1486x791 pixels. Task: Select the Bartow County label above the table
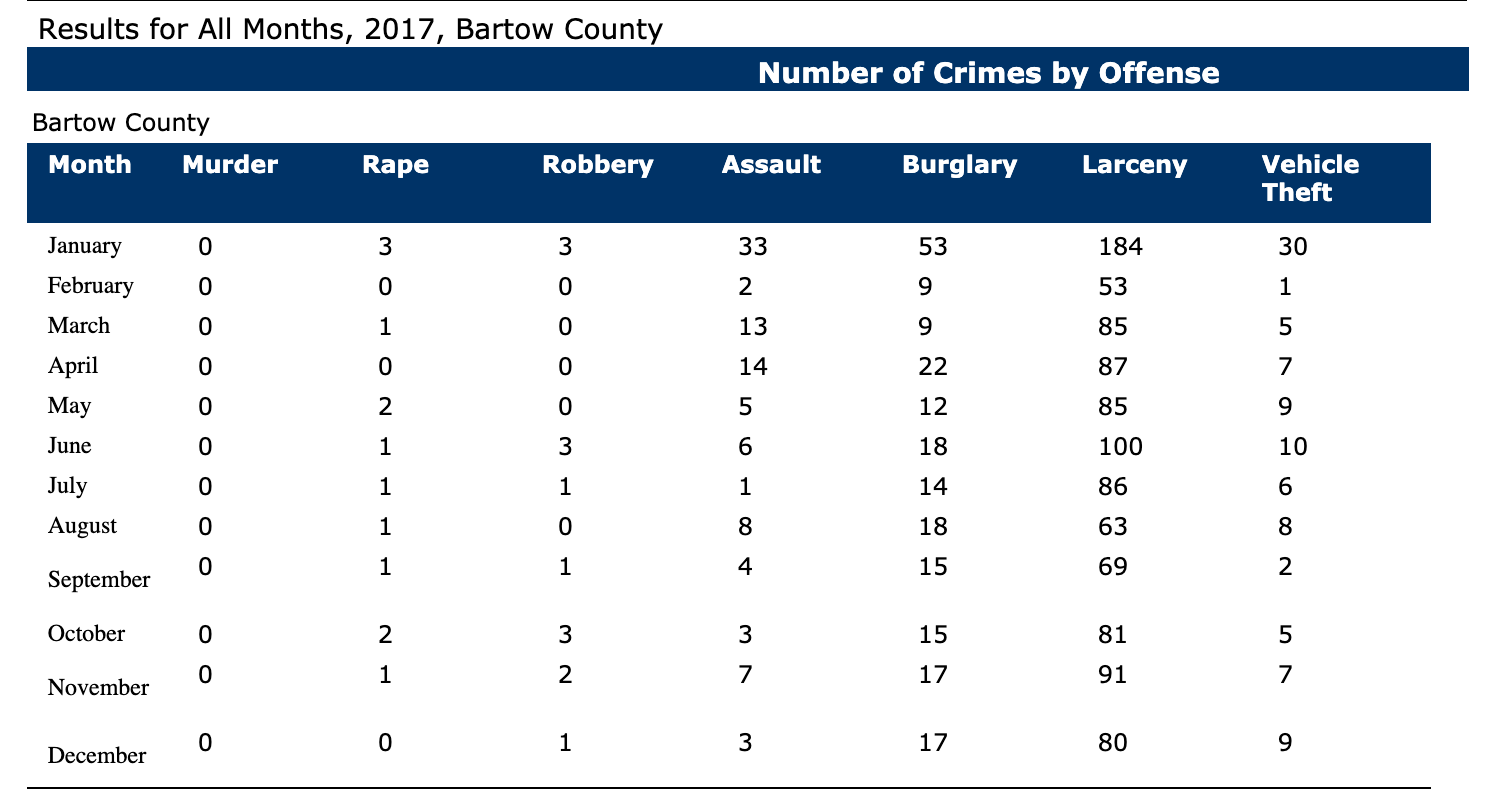(121, 123)
